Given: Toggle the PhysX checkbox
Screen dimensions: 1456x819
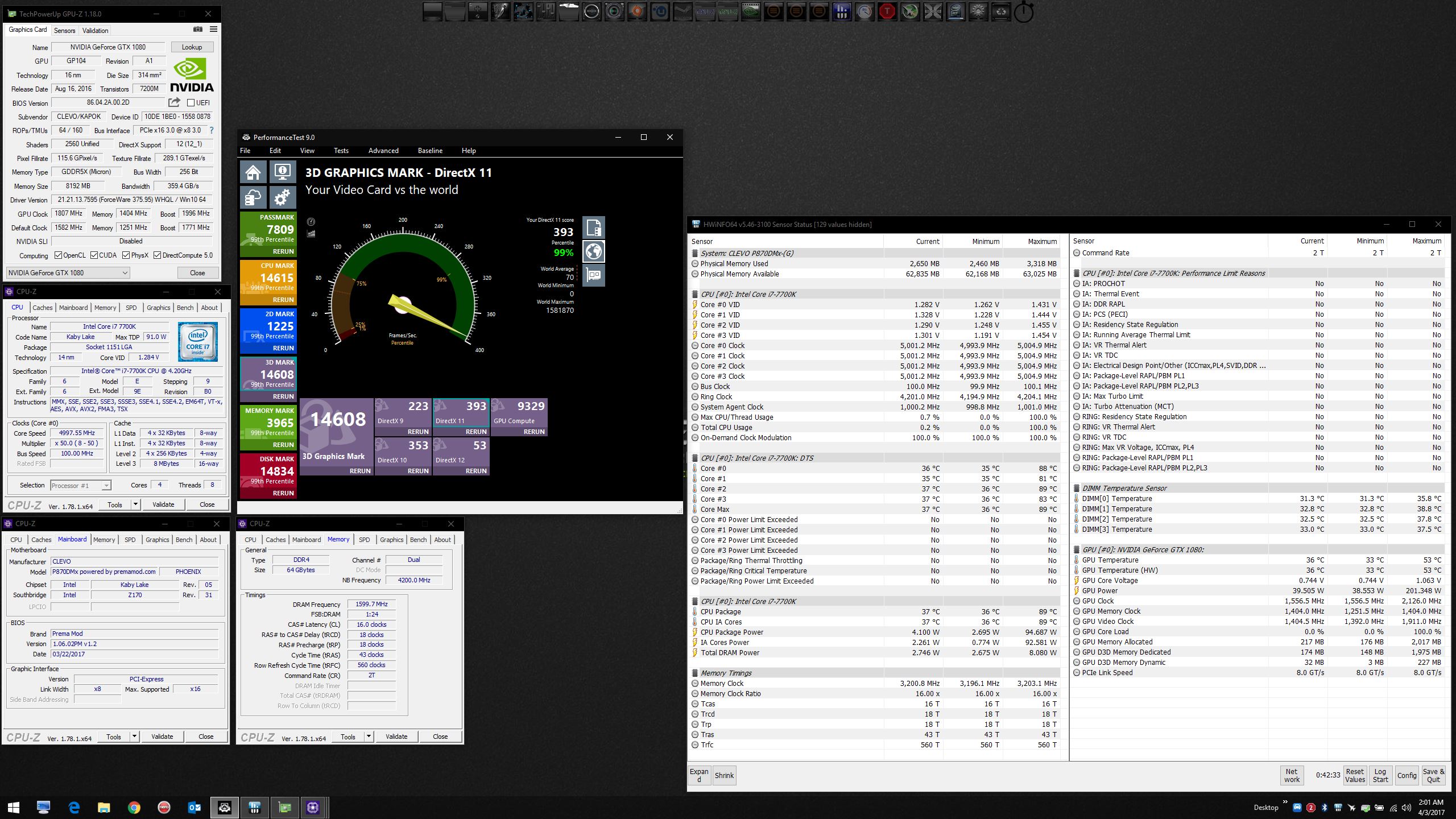Looking at the screenshot, I should (126, 255).
